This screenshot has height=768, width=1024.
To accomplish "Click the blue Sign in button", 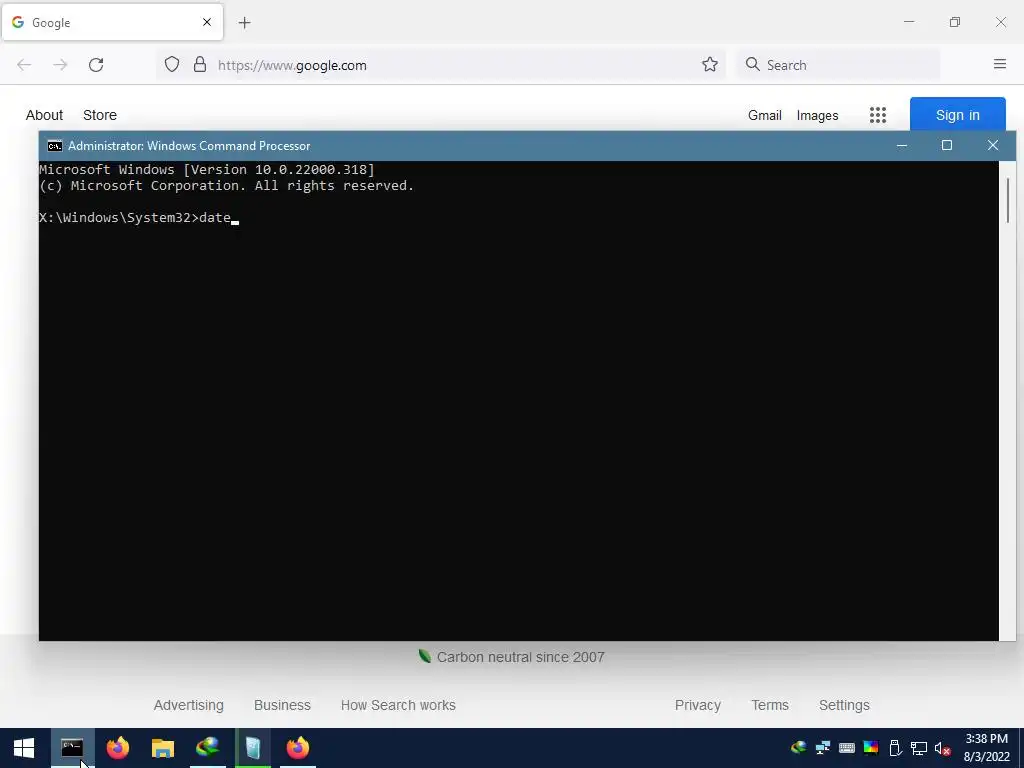I will coord(957,115).
